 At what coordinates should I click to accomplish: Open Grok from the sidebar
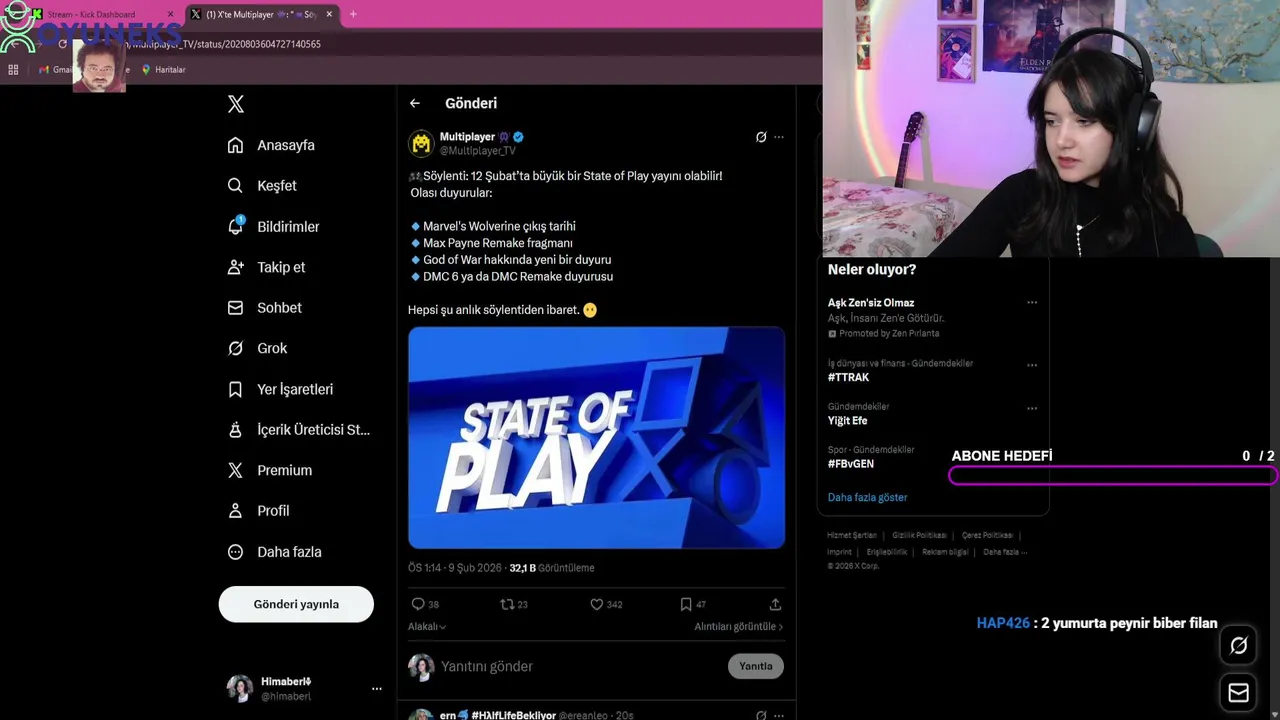tap(257, 348)
